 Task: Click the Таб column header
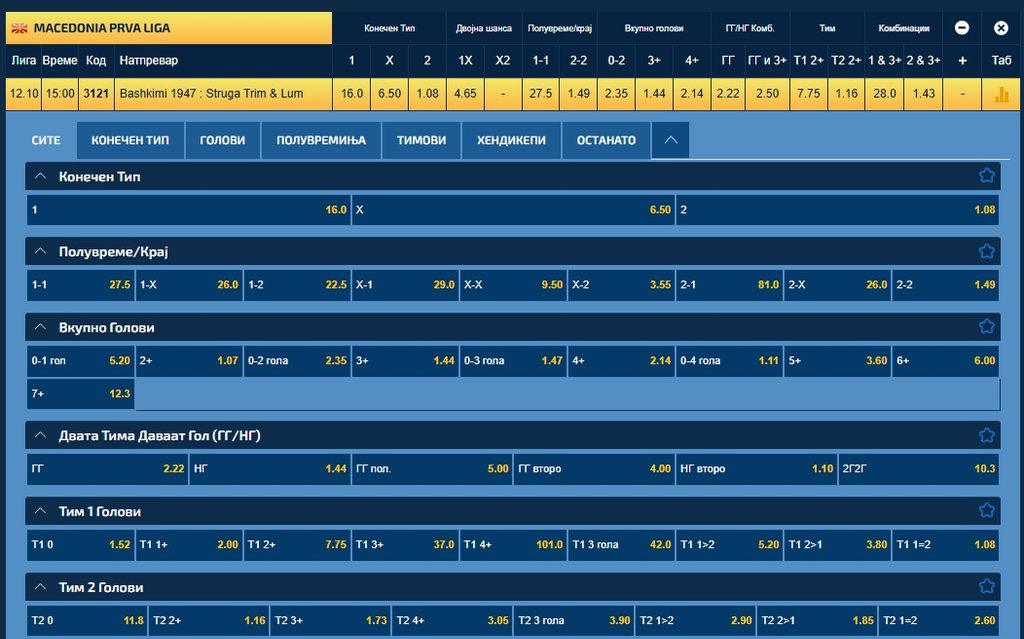(x=1001, y=61)
